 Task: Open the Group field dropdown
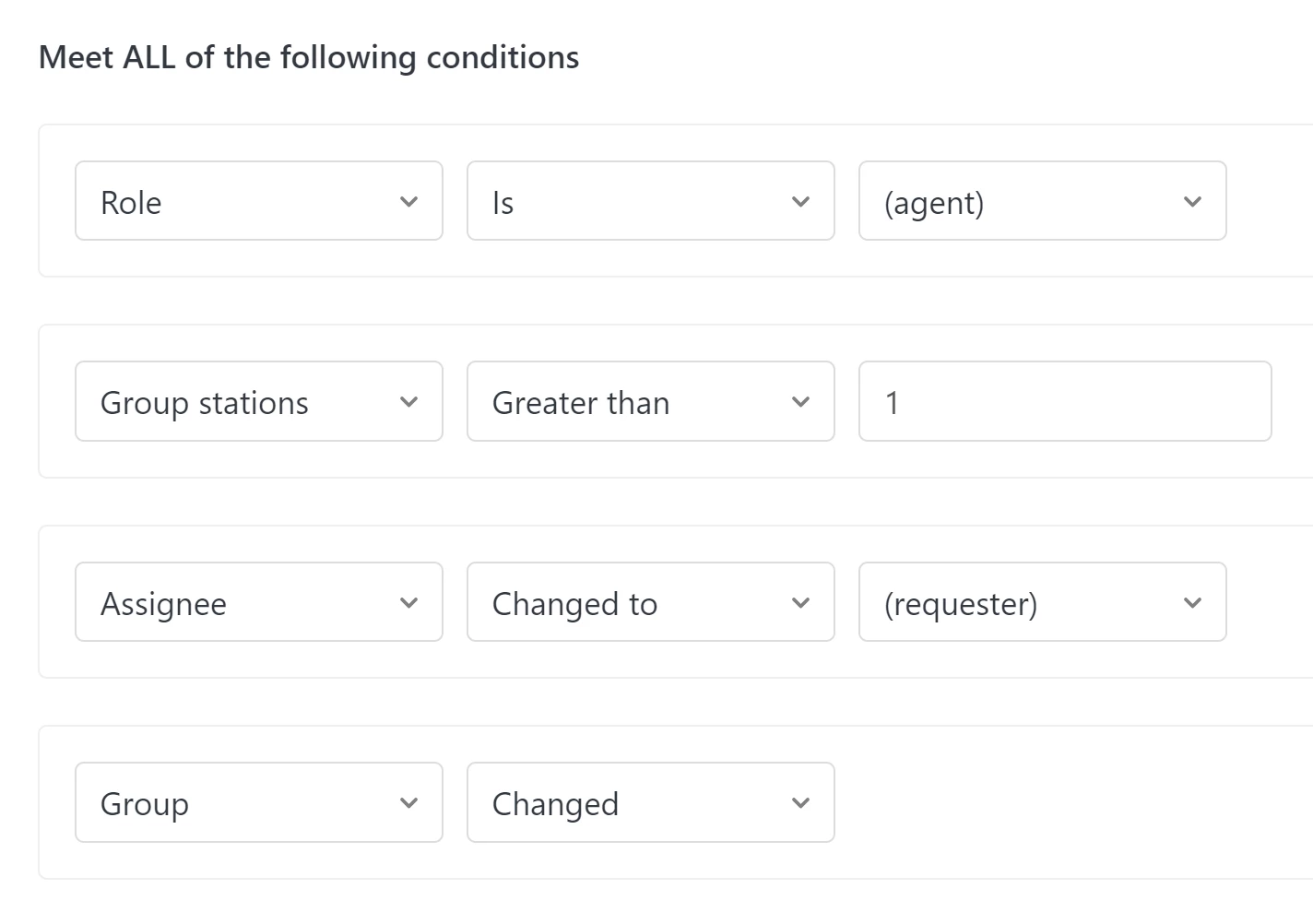pos(258,802)
